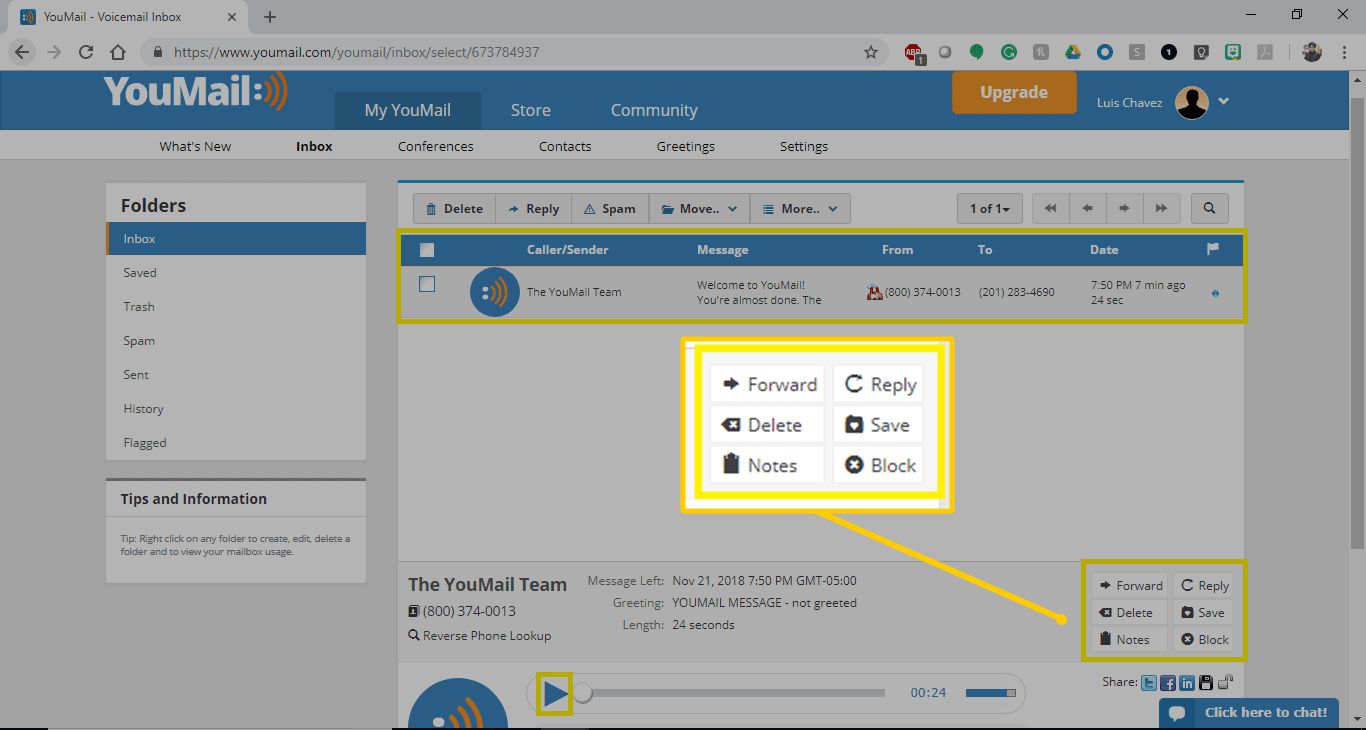The image size is (1366, 730).
Task: Click the orange Upgrade button
Action: pyautogui.click(x=1014, y=92)
